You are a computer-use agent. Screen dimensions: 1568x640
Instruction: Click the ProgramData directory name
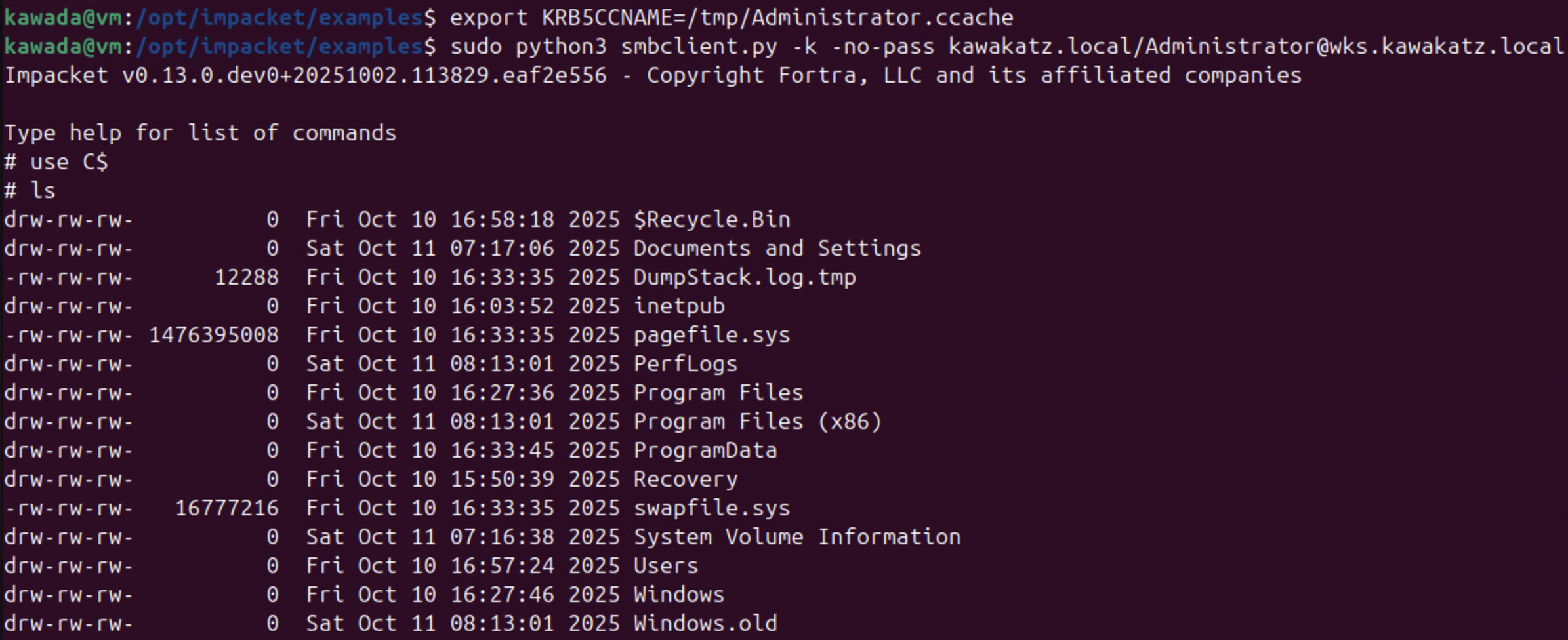(x=705, y=450)
